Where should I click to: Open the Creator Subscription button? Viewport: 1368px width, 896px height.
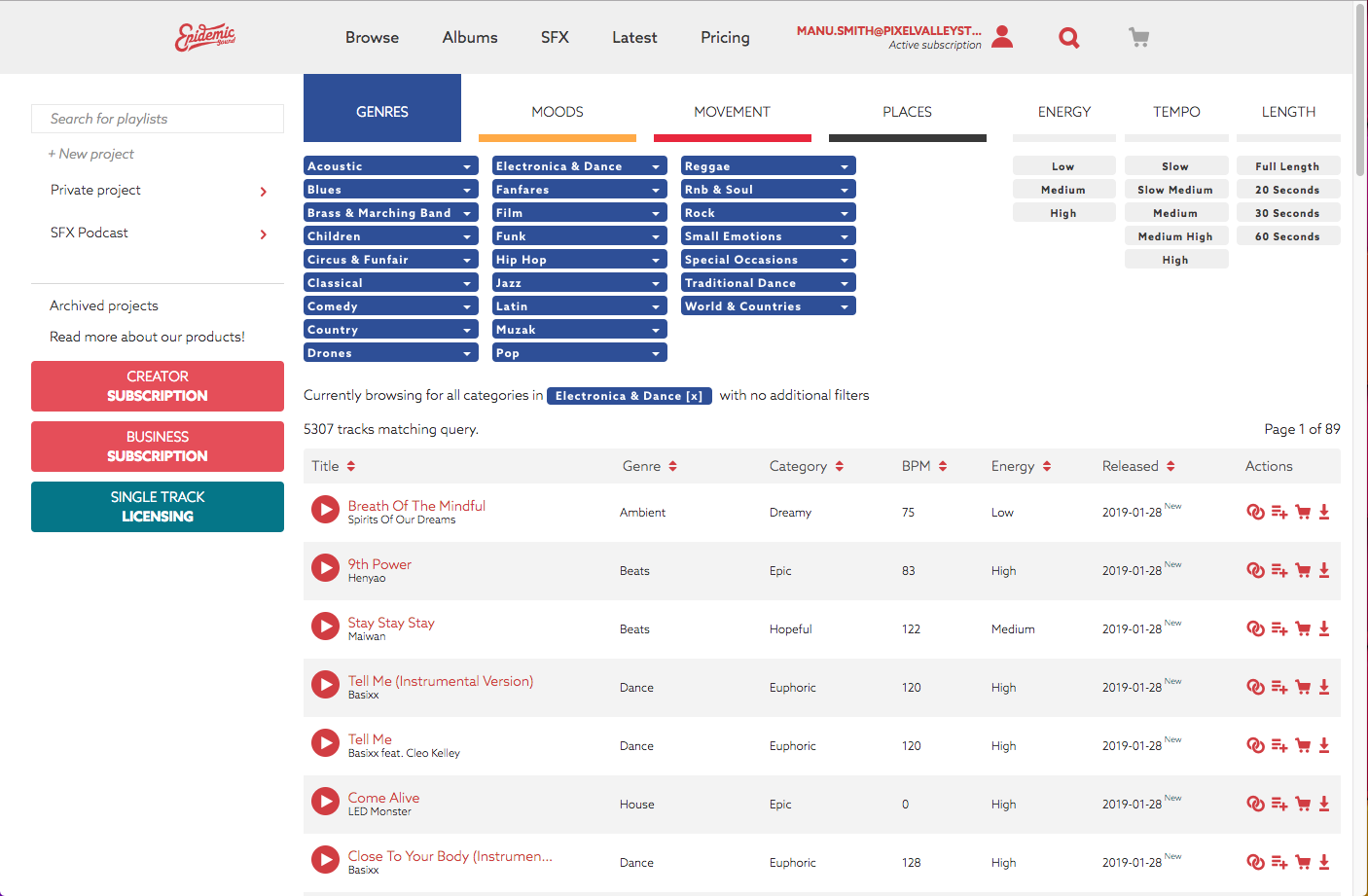pyautogui.click(x=158, y=386)
